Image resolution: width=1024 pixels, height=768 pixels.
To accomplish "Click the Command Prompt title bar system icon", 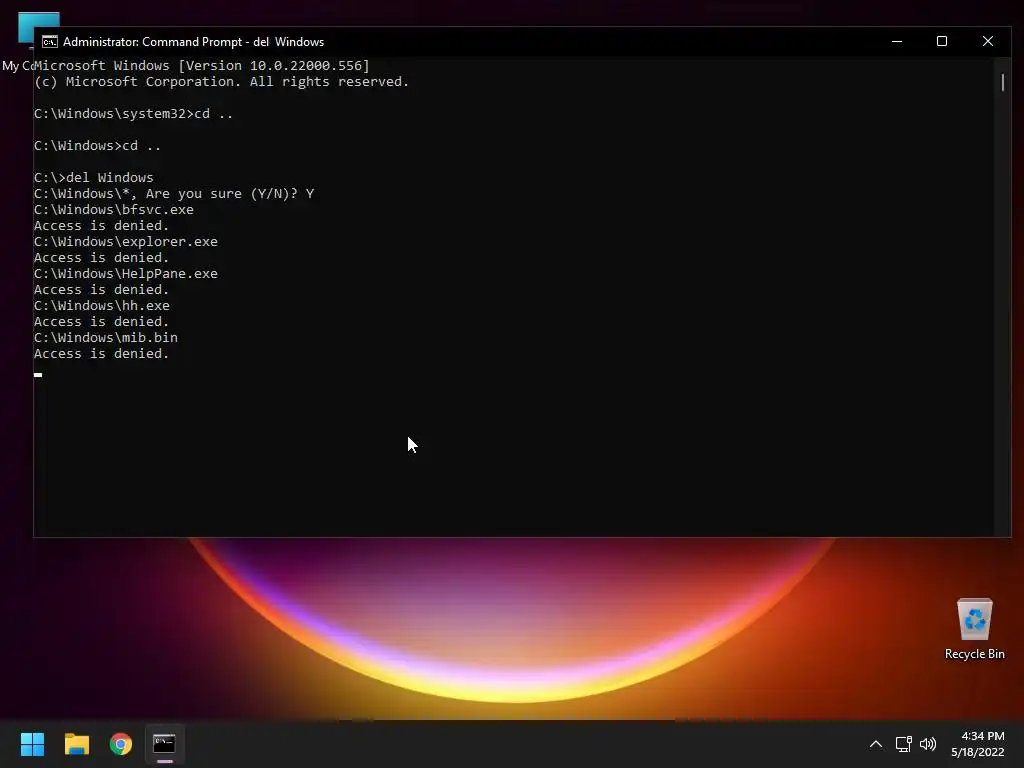I will point(50,42).
